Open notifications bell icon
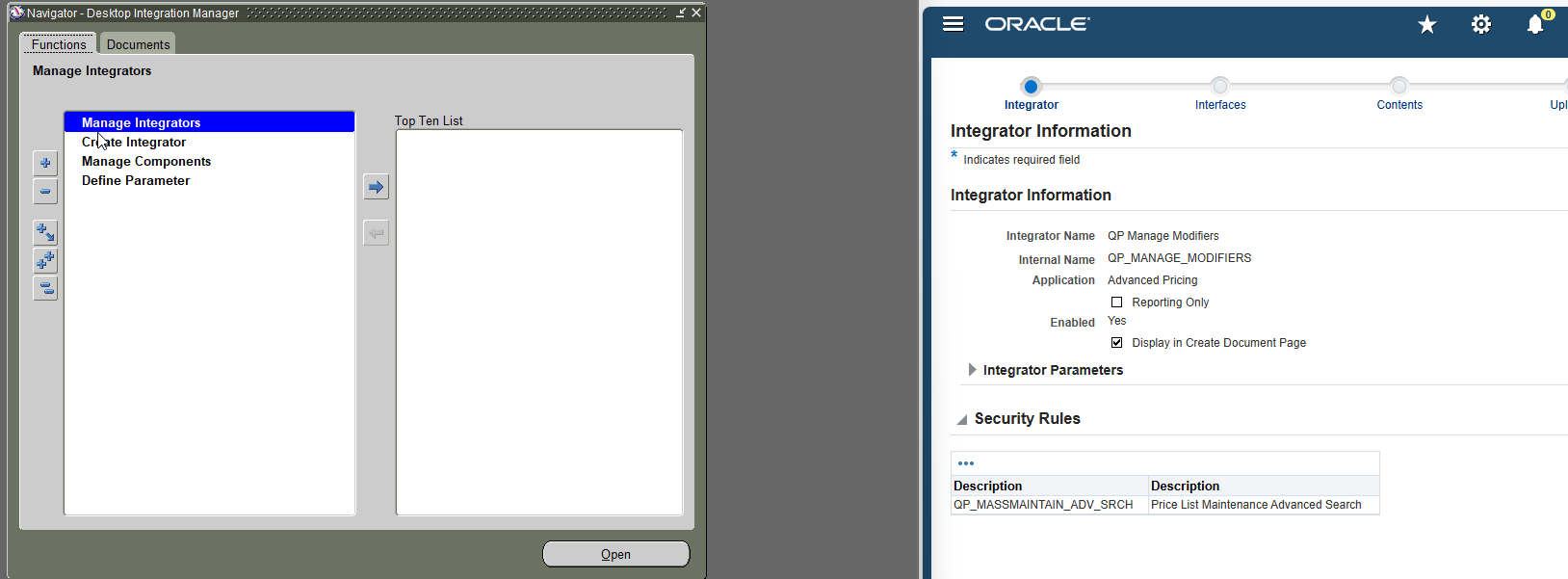 [x=1535, y=25]
